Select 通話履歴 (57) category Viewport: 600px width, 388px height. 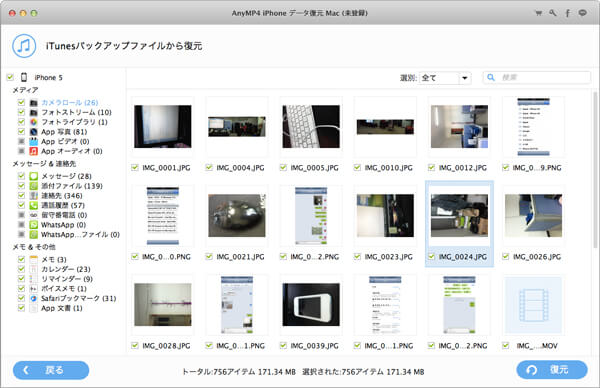(63, 205)
